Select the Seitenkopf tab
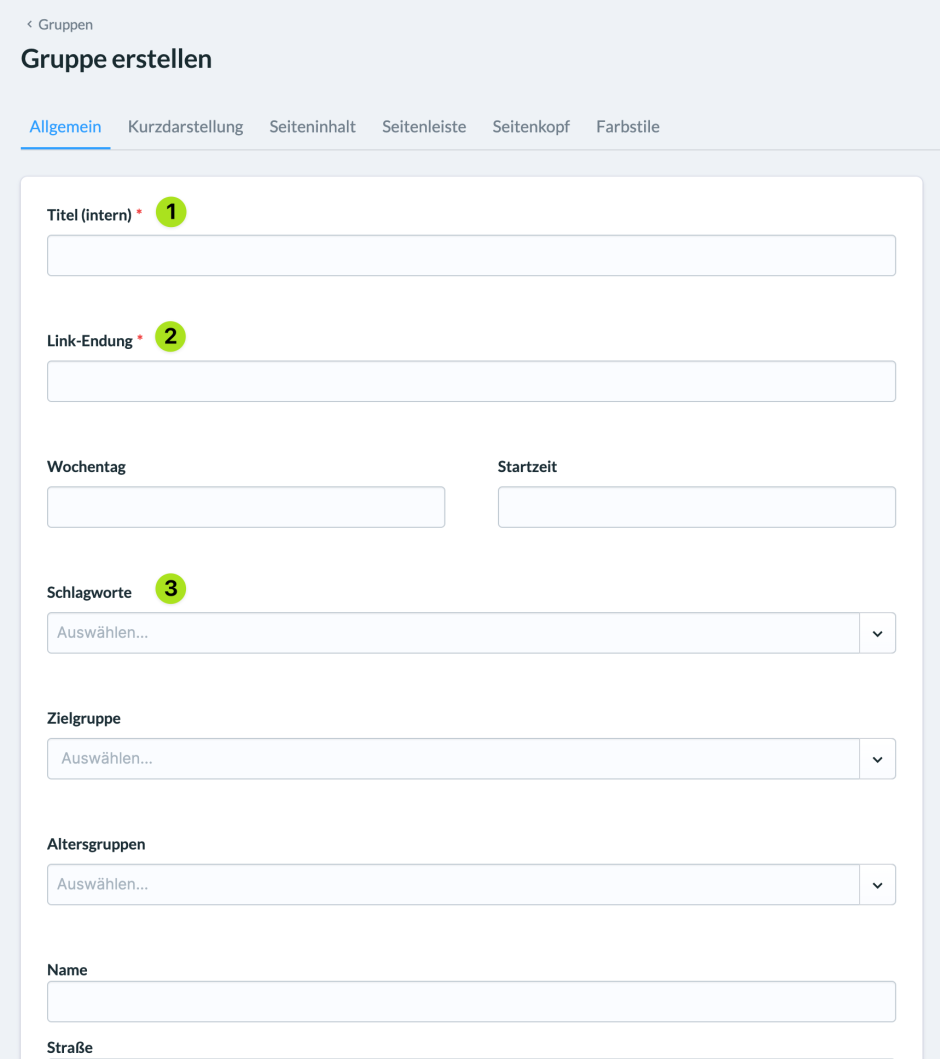The image size is (940, 1059). click(x=531, y=126)
